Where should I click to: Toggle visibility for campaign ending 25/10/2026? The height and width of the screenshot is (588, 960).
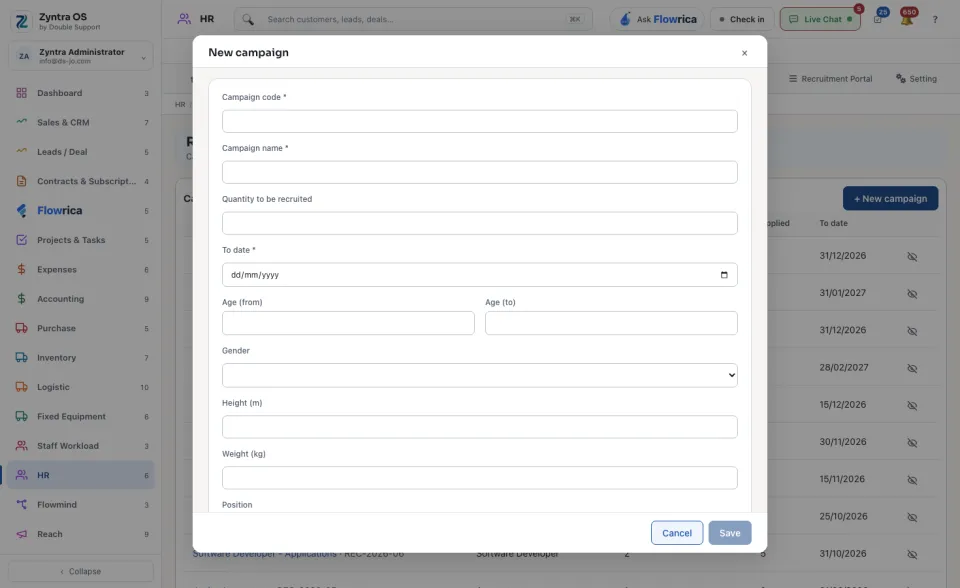tap(912, 518)
